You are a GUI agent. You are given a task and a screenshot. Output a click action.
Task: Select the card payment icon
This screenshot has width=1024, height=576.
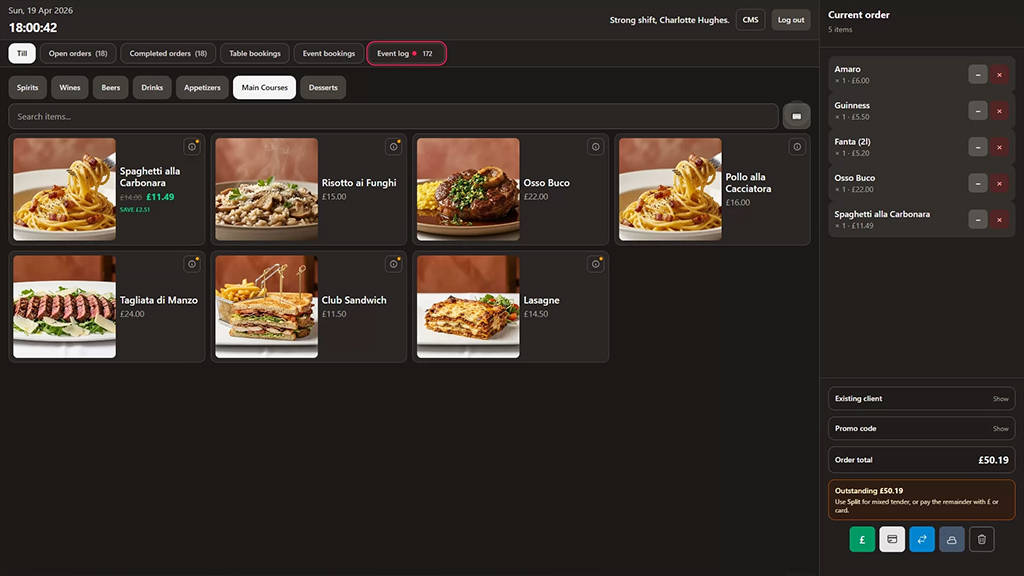892,539
